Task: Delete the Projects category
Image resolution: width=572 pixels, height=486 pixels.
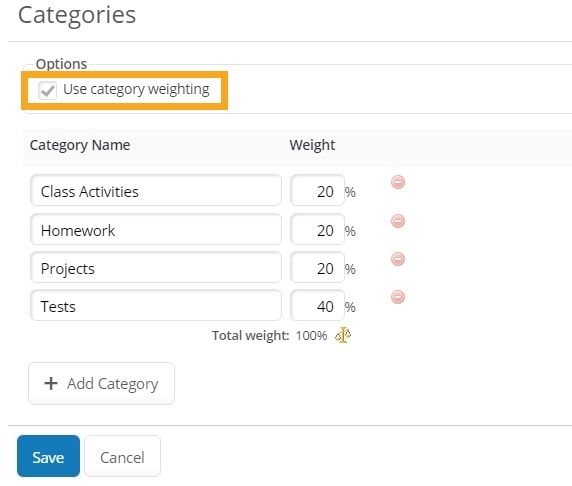Action: click(x=398, y=259)
